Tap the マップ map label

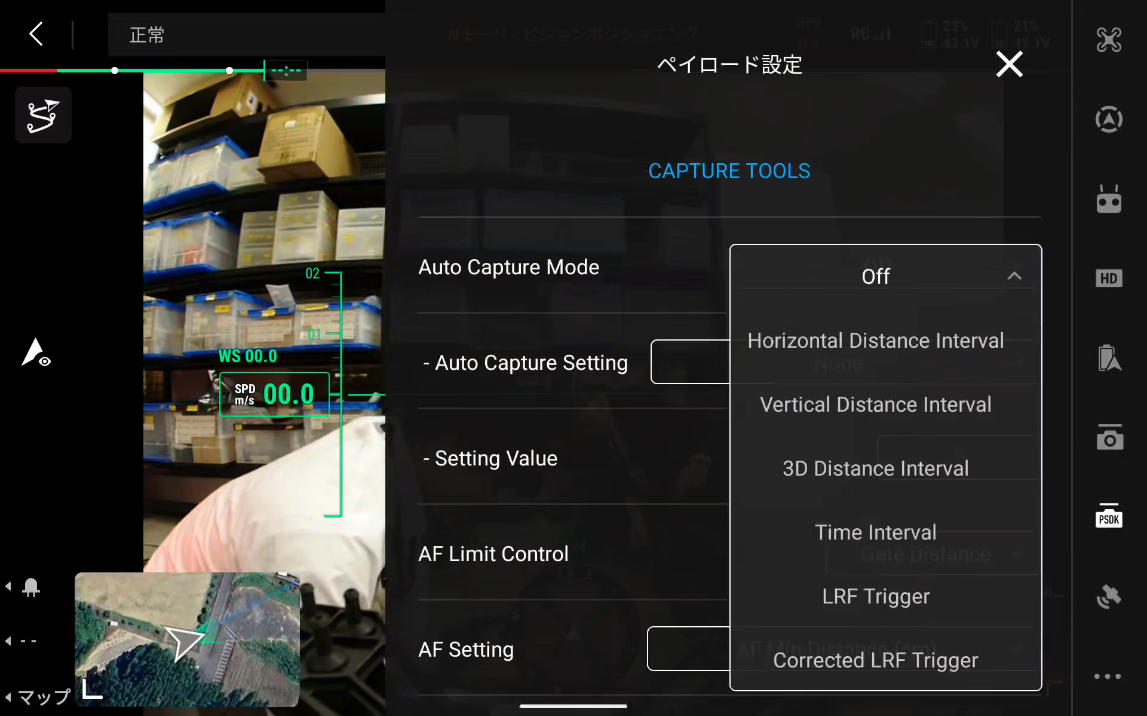pos(44,696)
